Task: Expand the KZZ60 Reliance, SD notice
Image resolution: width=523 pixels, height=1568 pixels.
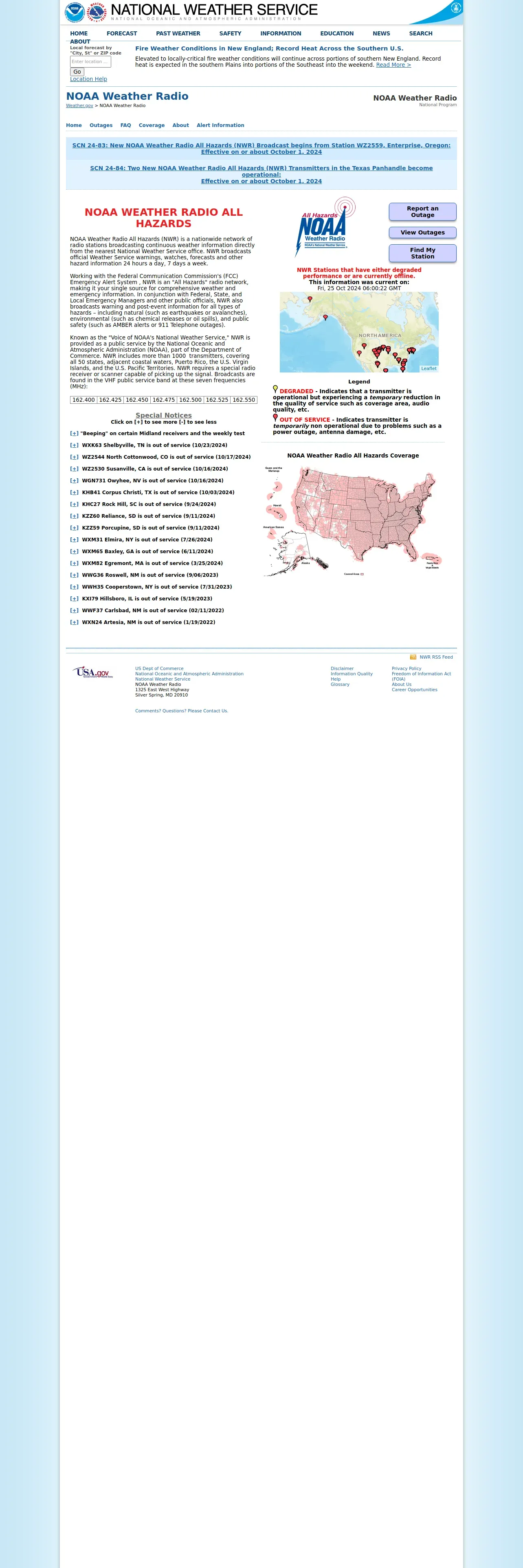Action: [74, 516]
